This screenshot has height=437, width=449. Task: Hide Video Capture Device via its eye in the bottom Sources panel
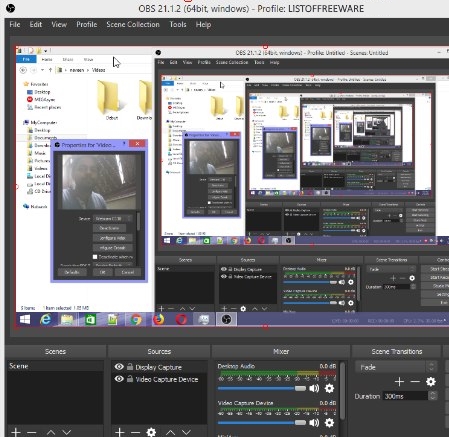pyautogui.click(x=119, y=379)
